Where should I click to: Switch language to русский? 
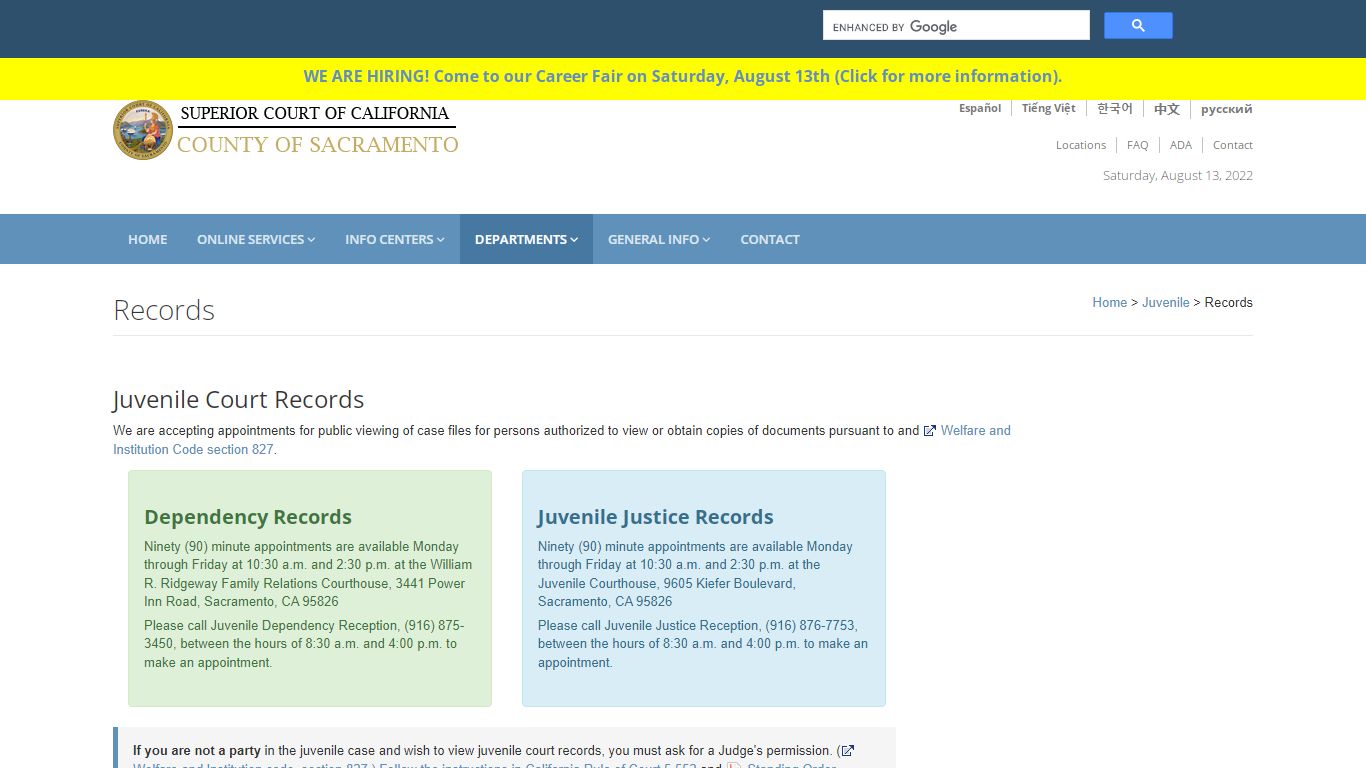pyautogui.click(x=1227, y=108)
